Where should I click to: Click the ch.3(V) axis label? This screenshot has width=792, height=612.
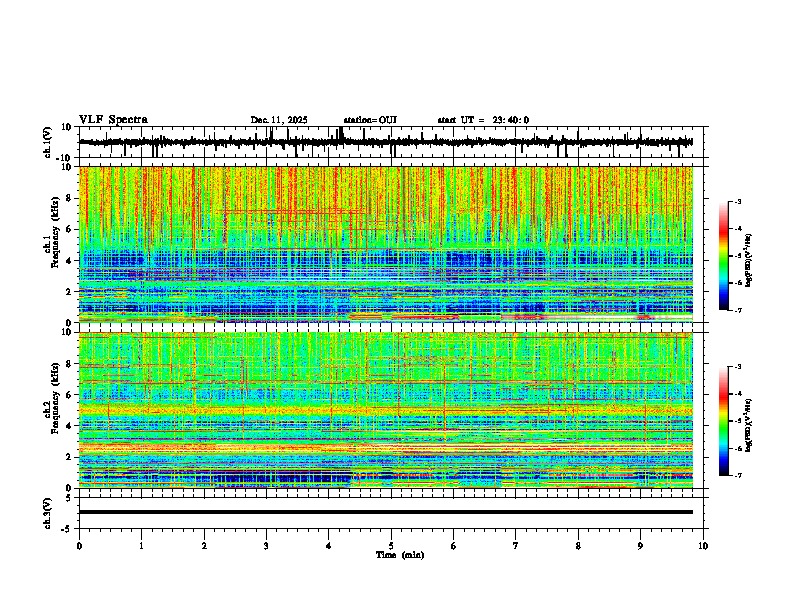[x=48, y=513]
